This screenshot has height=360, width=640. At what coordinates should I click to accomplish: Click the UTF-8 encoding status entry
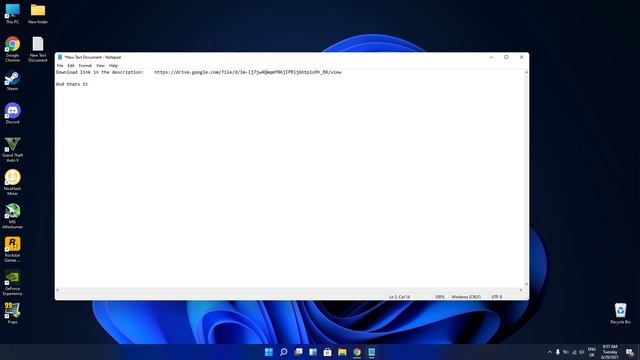point(497,297)
